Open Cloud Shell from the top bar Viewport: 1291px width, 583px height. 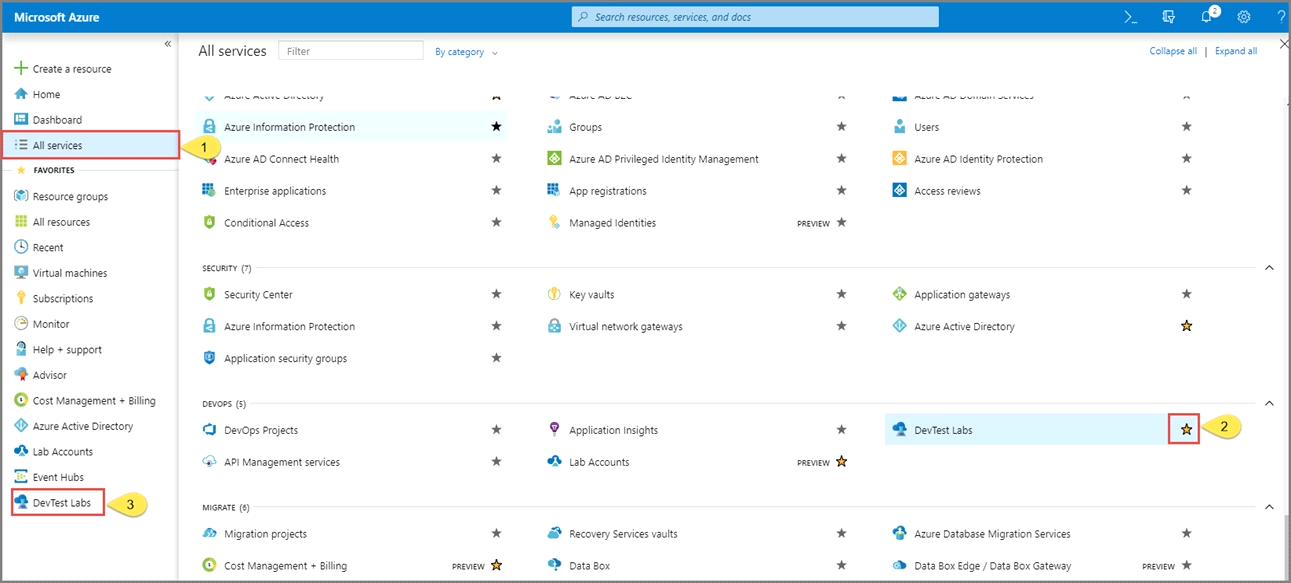pos(1131,17)
